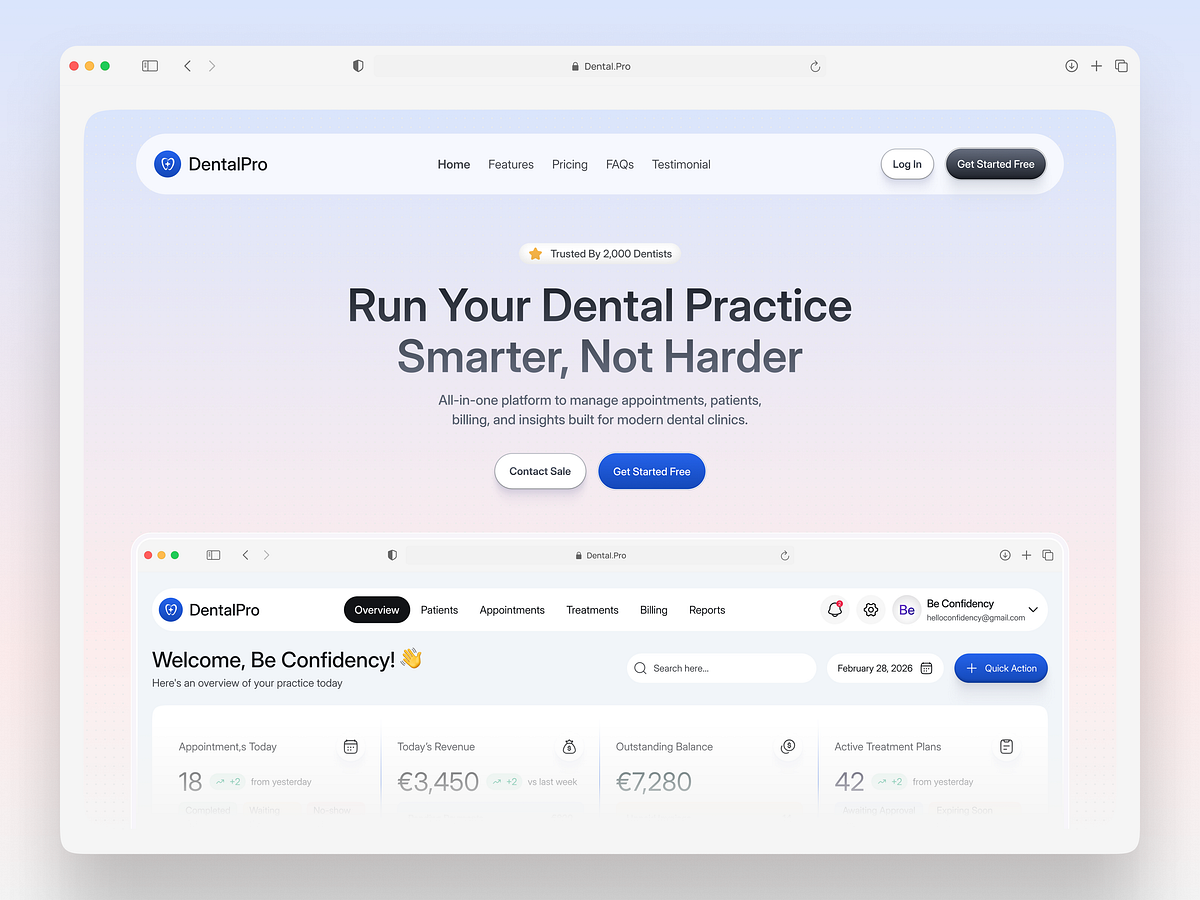Click the money bag icon on Today's Revenue card
Image resolution: width=1200 pixels, height=900 pixels.
pyautogui.click(x=569, y=746)
